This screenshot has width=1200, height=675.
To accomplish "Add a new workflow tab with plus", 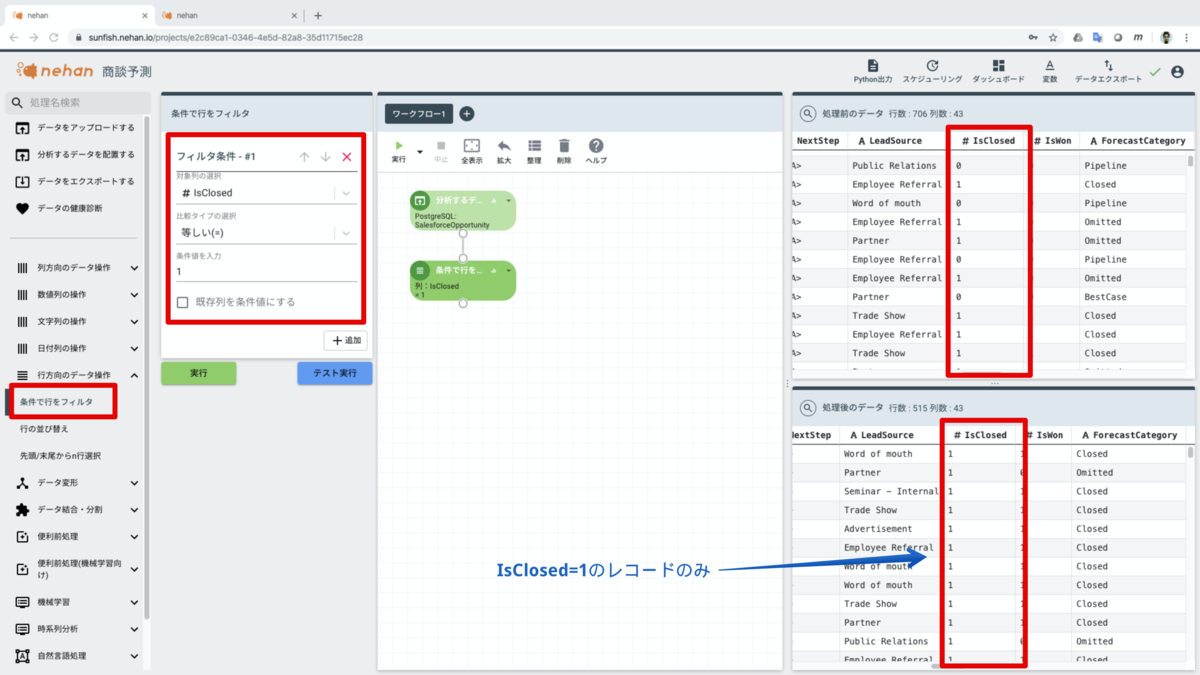I will tap(466, 114).
